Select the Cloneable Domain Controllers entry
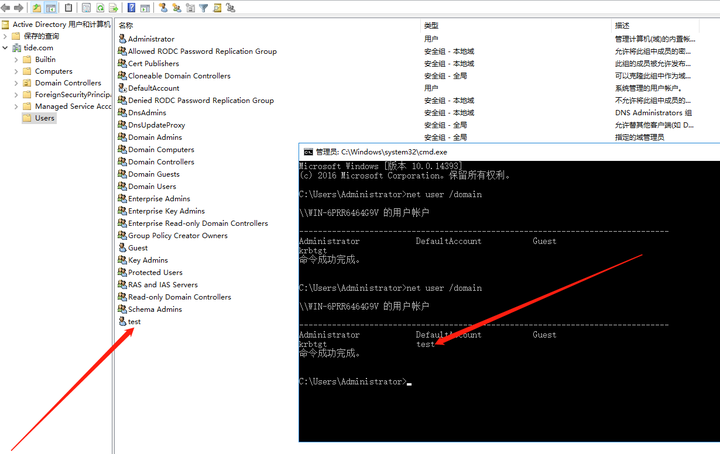This screenshot has width=720, height=454. coord(179,76)
